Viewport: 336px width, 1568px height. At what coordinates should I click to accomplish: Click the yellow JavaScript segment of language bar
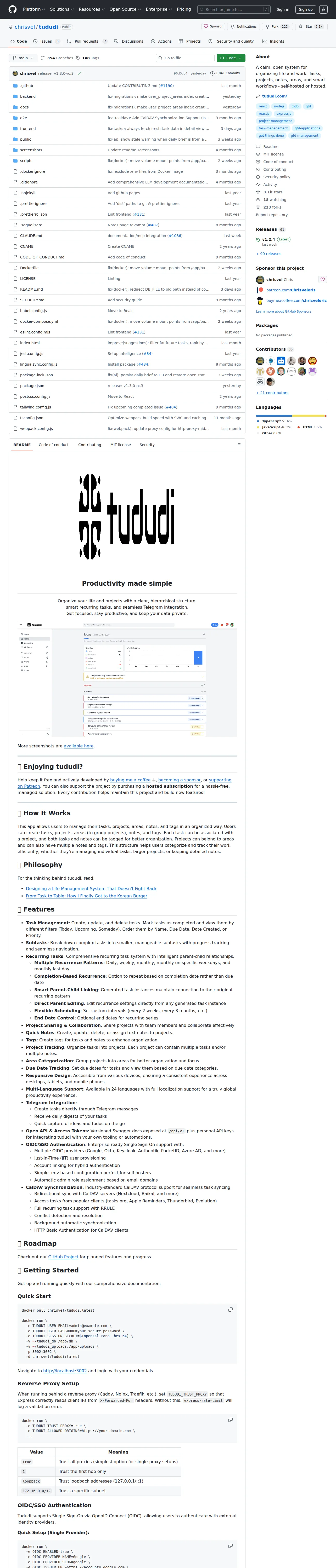[x=309, y=416]
